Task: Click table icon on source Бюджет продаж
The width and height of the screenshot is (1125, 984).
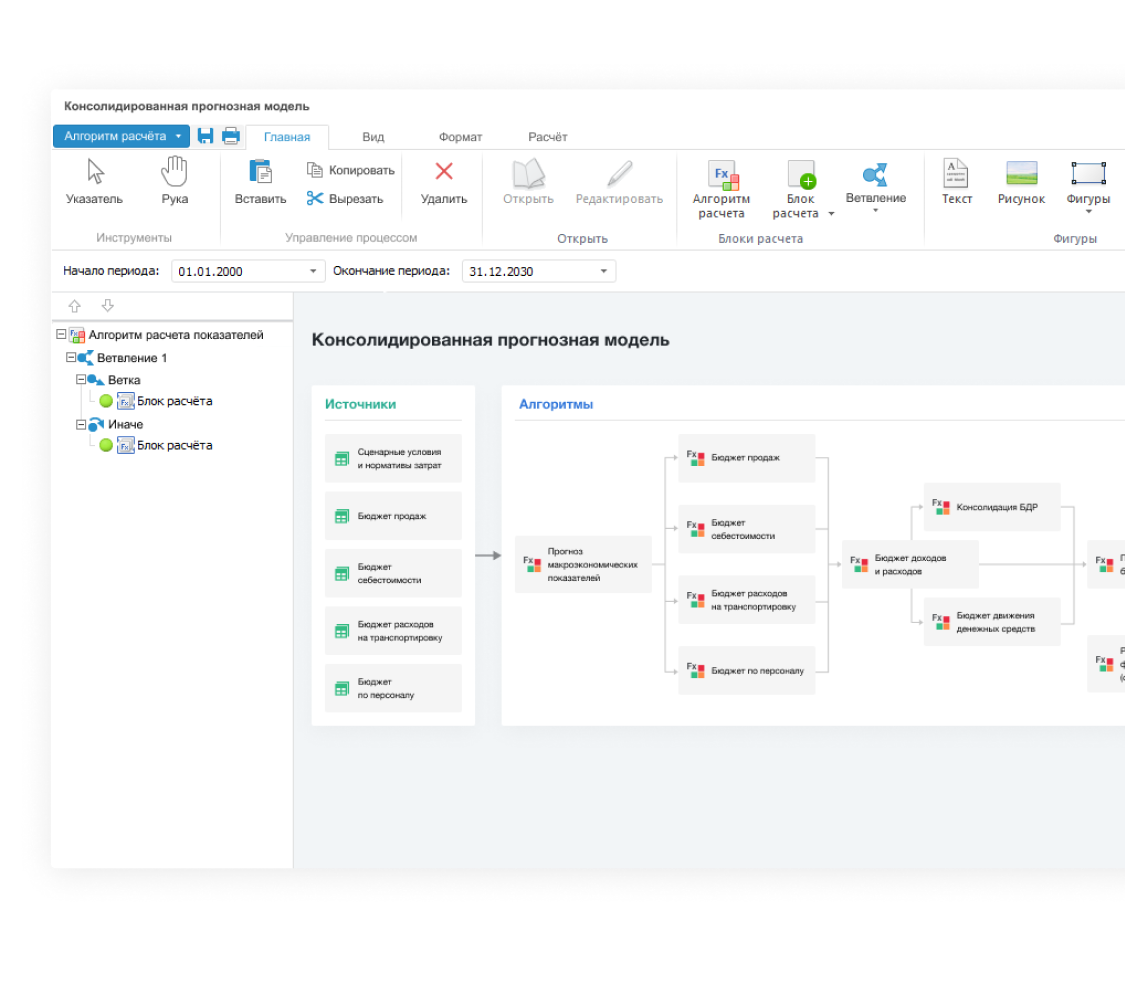Action: [x=342, y=516]
